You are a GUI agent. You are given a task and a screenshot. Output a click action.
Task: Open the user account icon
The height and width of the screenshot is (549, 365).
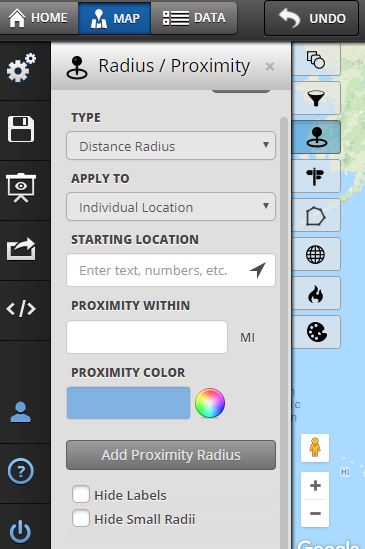click(x=20, y=412)
